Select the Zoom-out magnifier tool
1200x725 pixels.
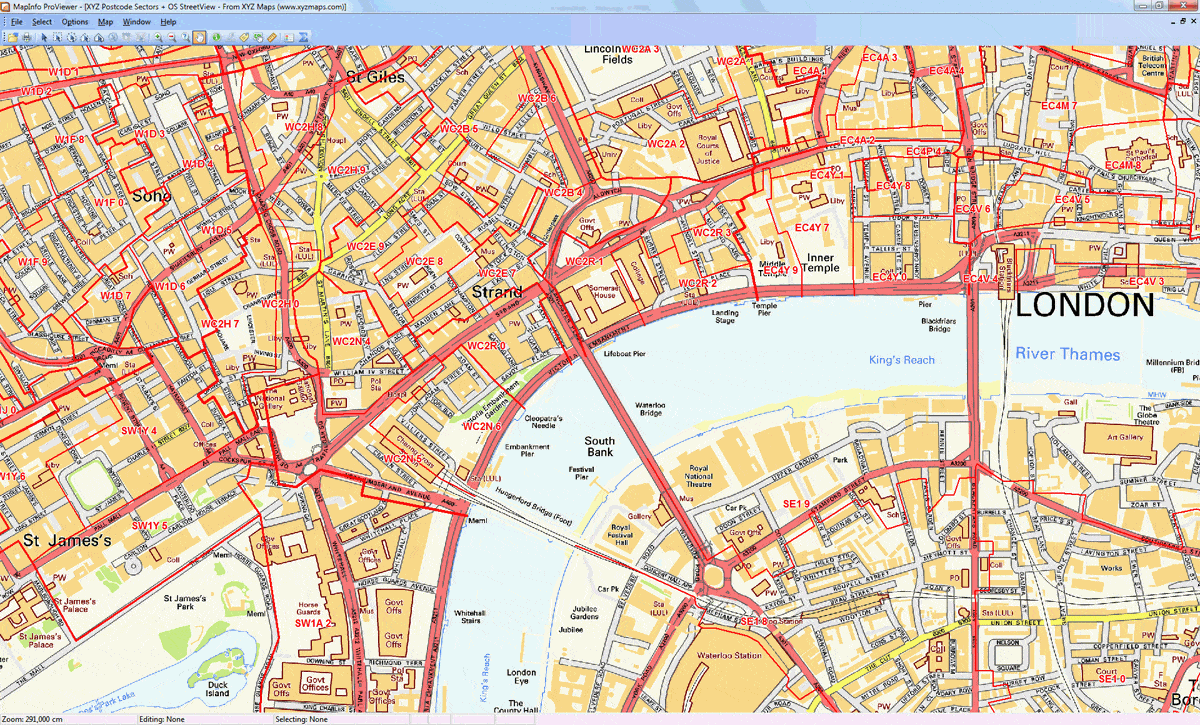coord(170,36)
